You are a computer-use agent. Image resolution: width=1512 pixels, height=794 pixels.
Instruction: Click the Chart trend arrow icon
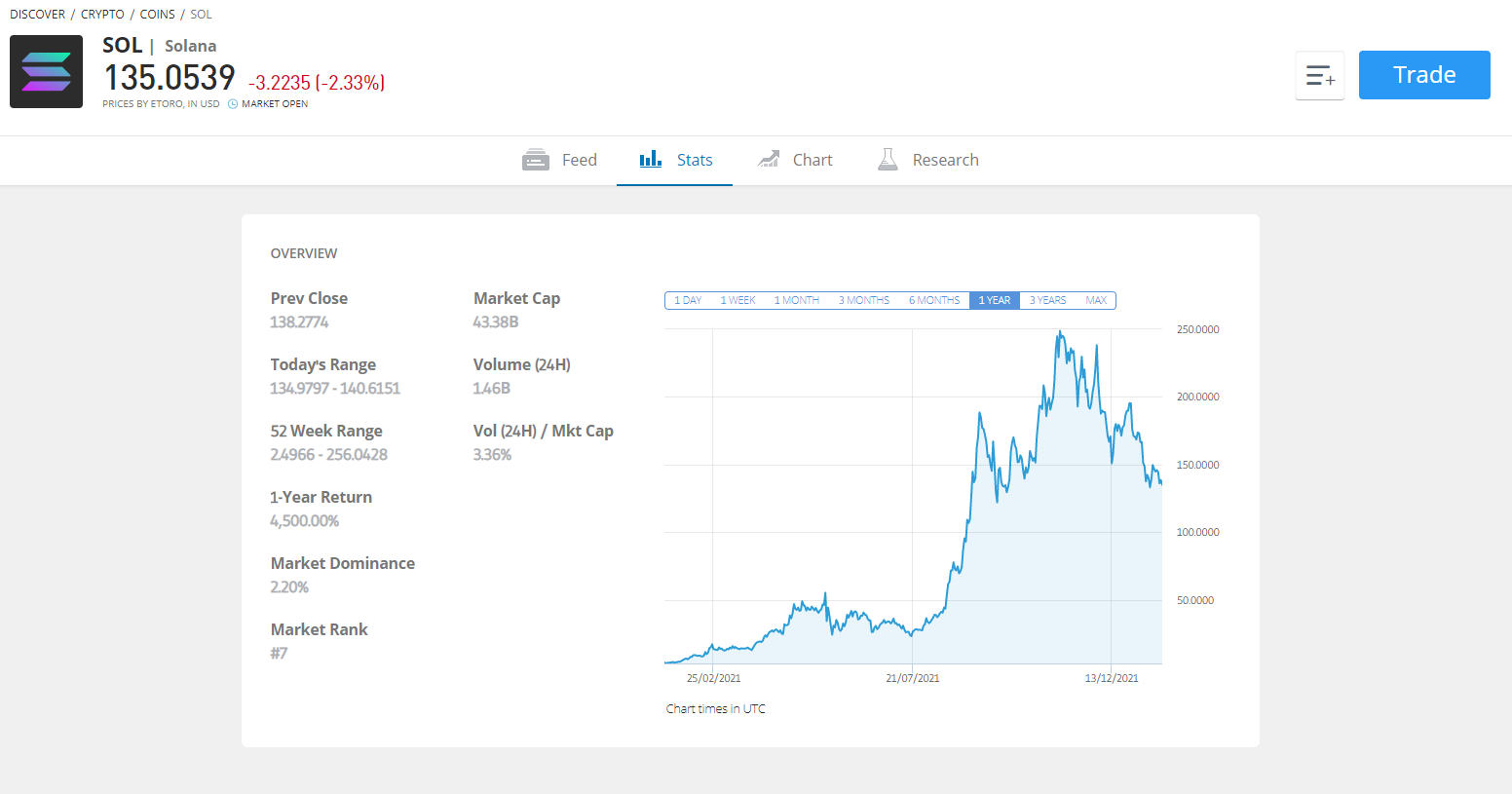pyautogui.click(x=769, y=159)
